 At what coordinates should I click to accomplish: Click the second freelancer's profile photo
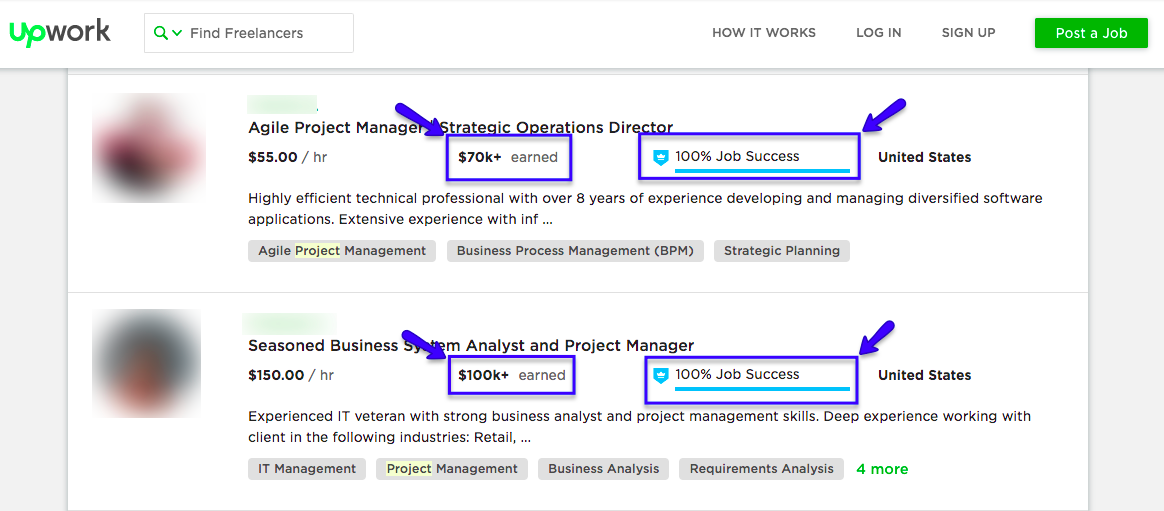point(147,363)
